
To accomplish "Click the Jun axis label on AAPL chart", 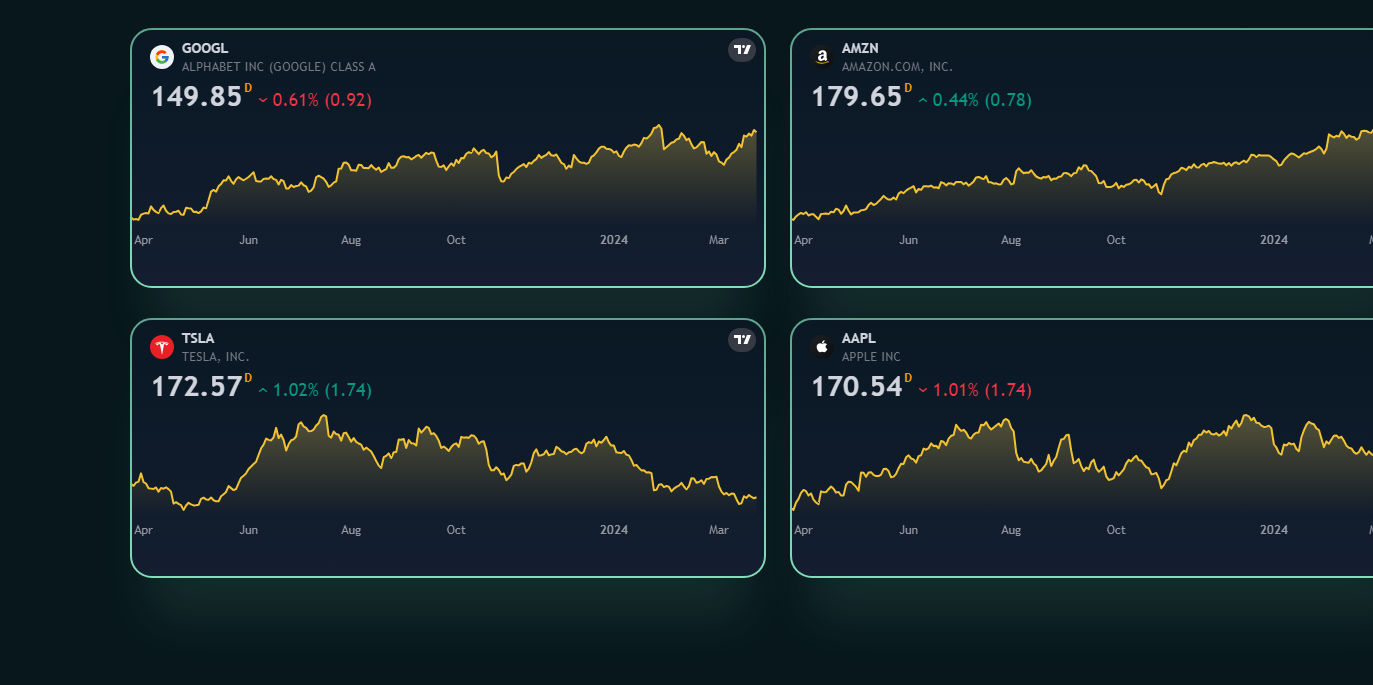I will click(x=908, y=530).
